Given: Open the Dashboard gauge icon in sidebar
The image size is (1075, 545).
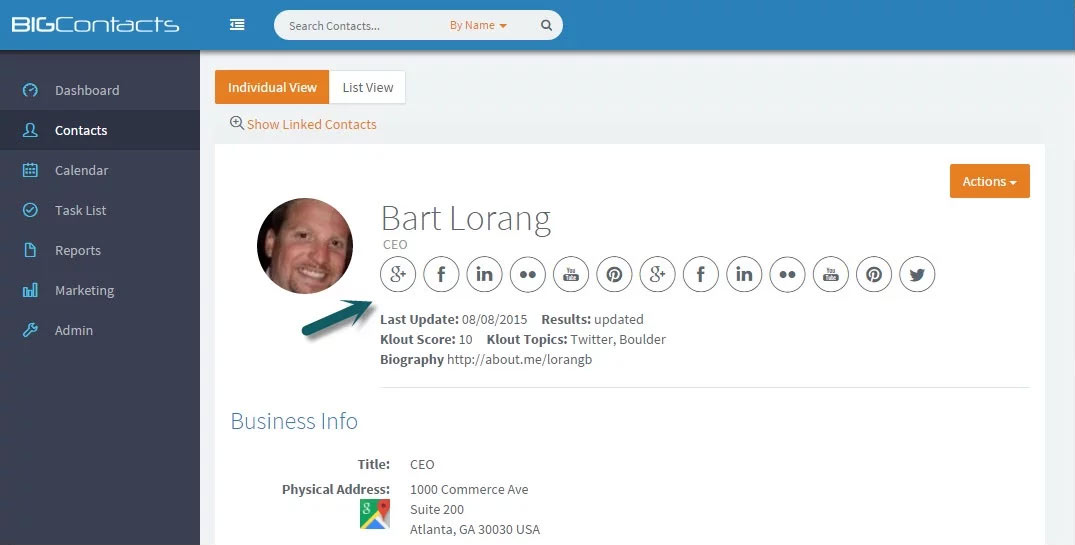Looking at the screenshot, I should [30, 90].
